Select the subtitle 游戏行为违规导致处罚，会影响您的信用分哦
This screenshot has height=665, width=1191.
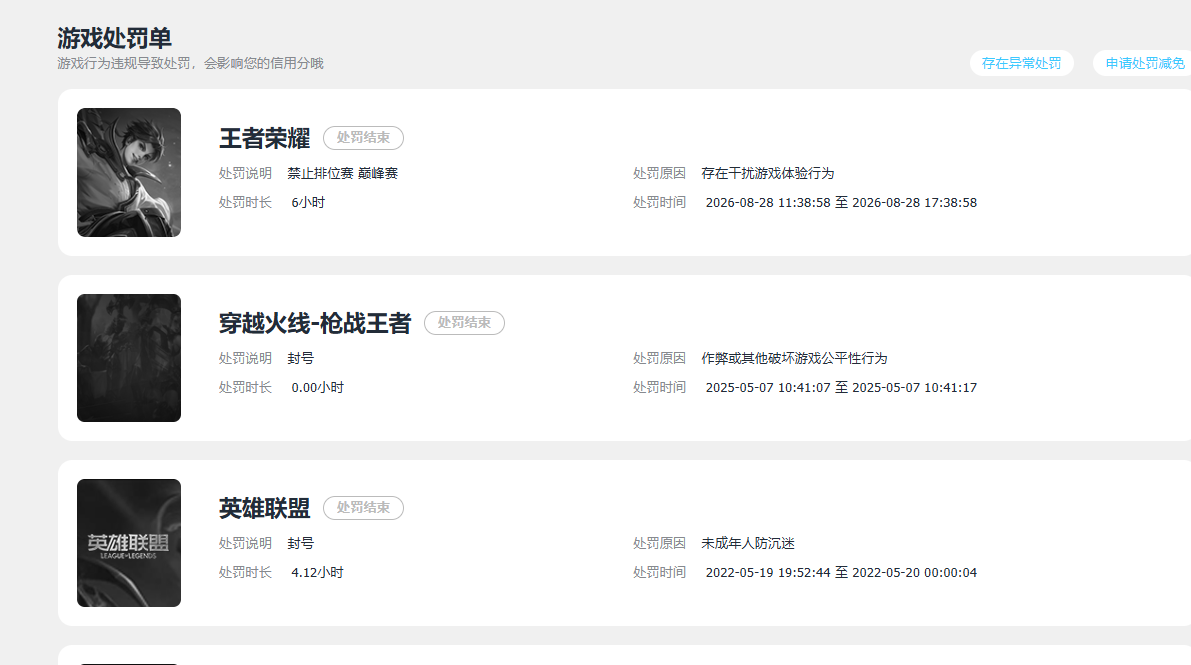[x=190, y=64]
